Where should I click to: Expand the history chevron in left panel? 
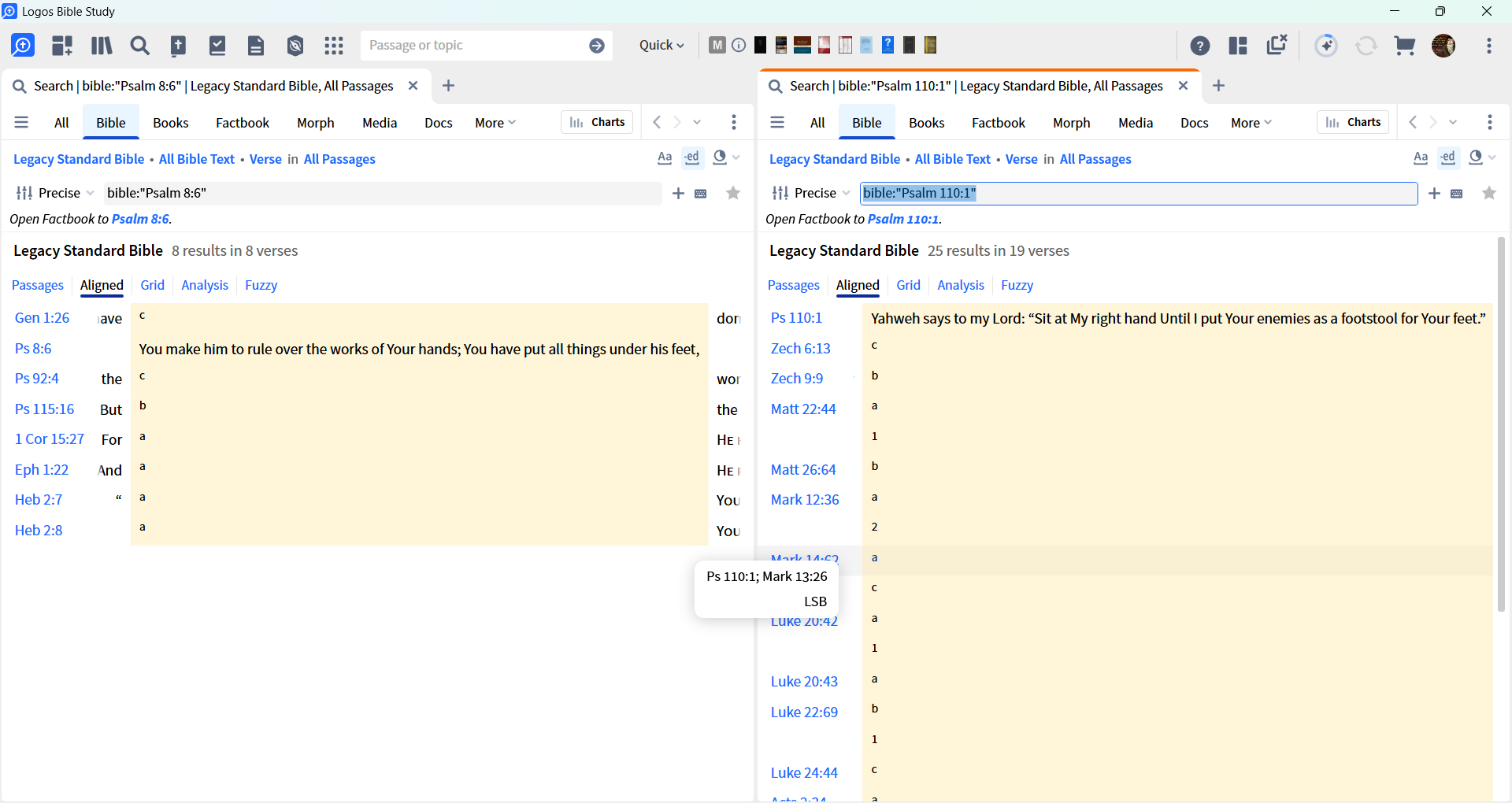tap(697, 122)
